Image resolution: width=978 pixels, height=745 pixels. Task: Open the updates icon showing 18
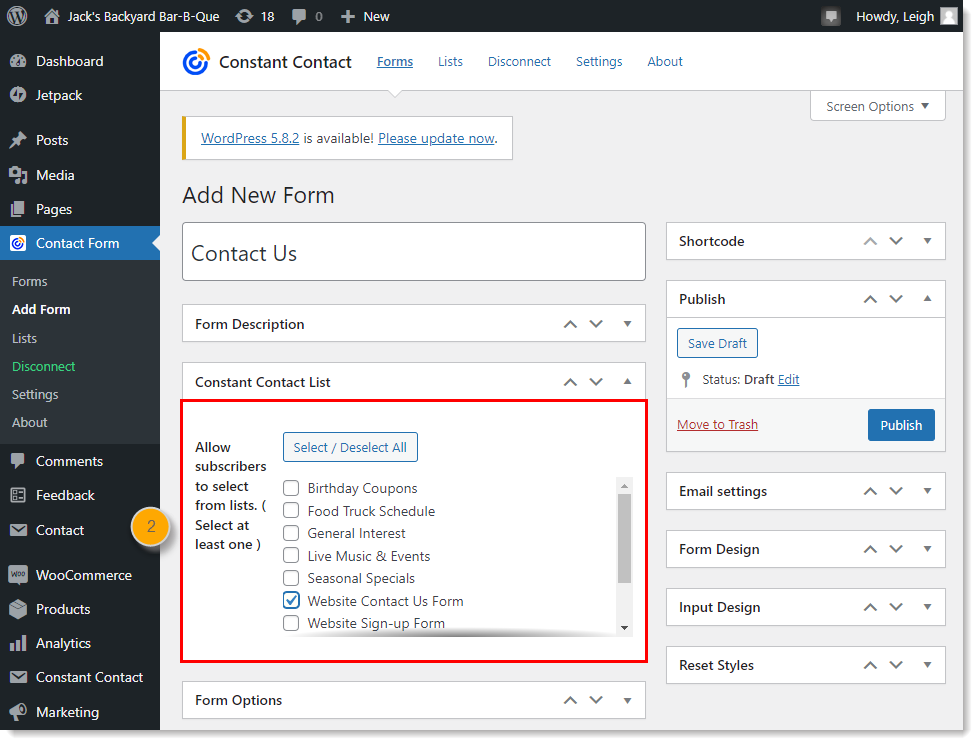[x=244, y=16]
